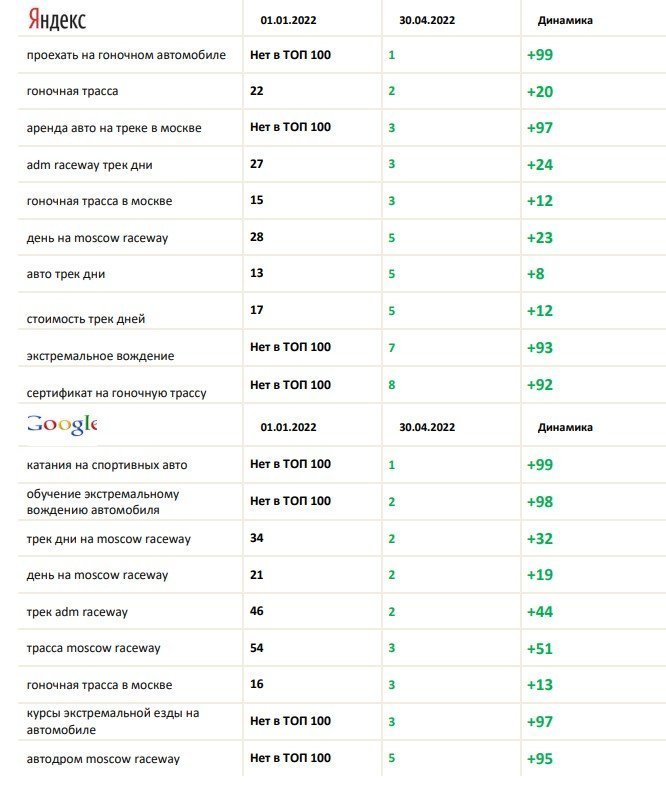Click keyword "adm raceway трек дни"
Viewport: 666px width, 786px height.
point(90,164)
